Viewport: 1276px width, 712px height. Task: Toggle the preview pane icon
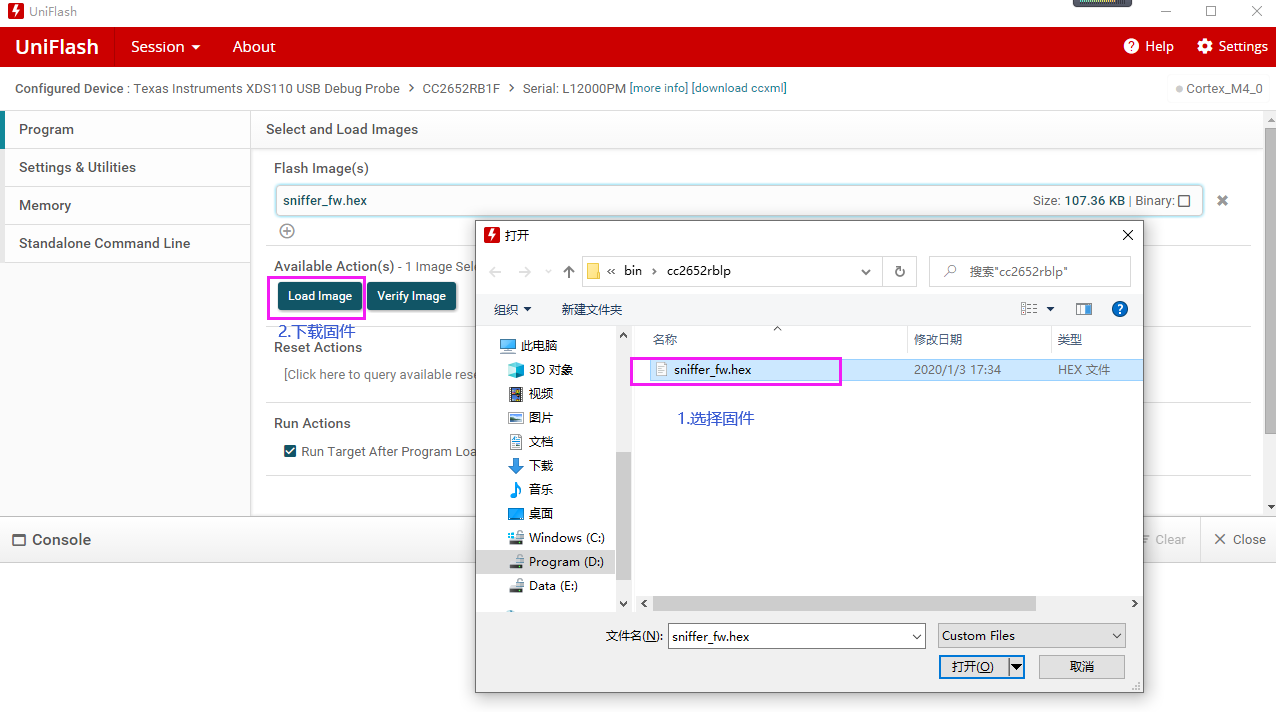tap(1084, 310)
